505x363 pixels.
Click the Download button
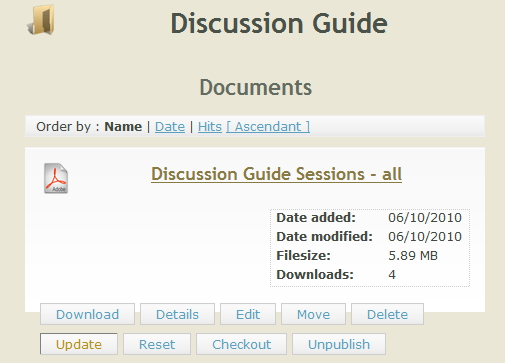pos(87,314)
